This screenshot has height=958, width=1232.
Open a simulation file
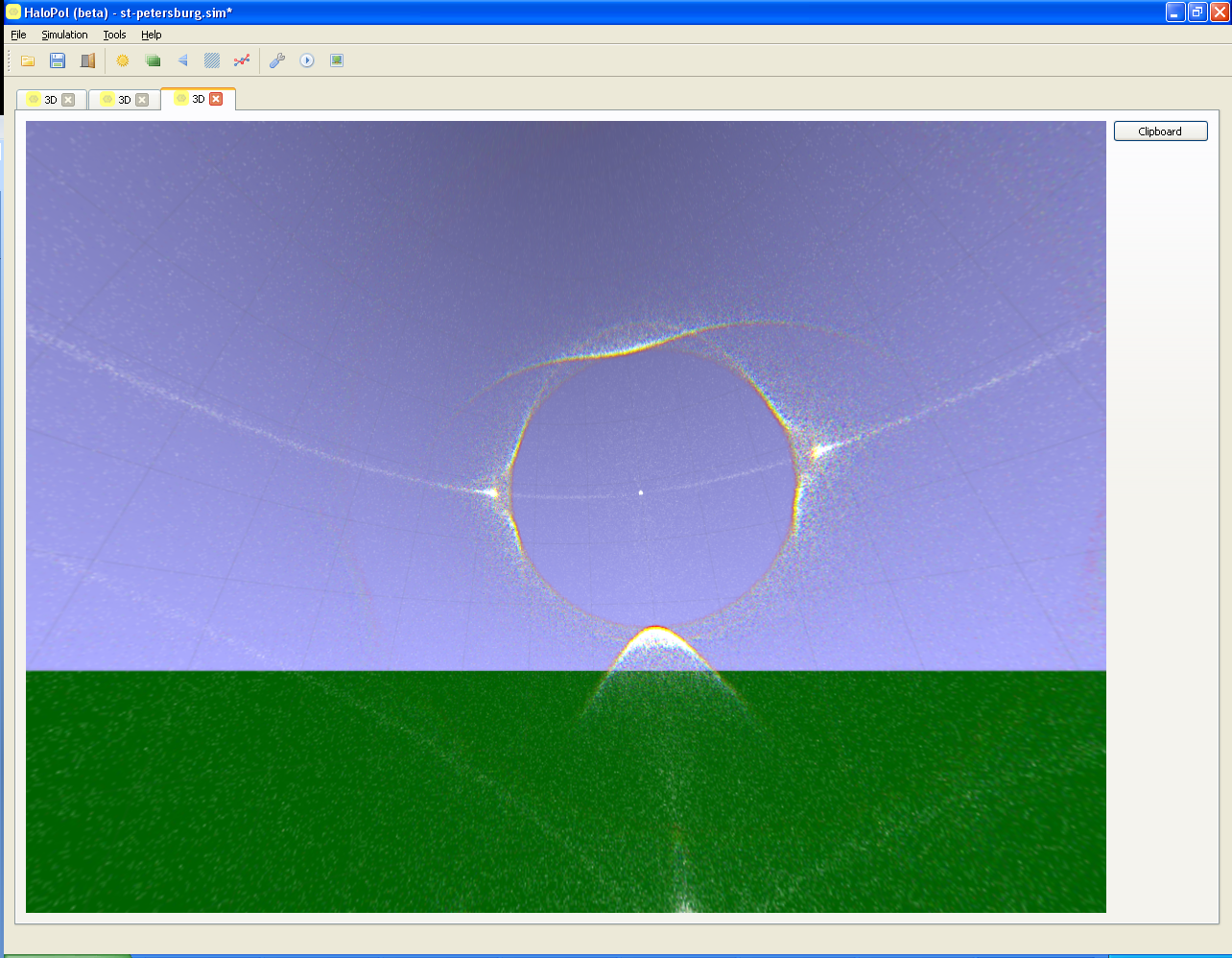pos(27,60)
